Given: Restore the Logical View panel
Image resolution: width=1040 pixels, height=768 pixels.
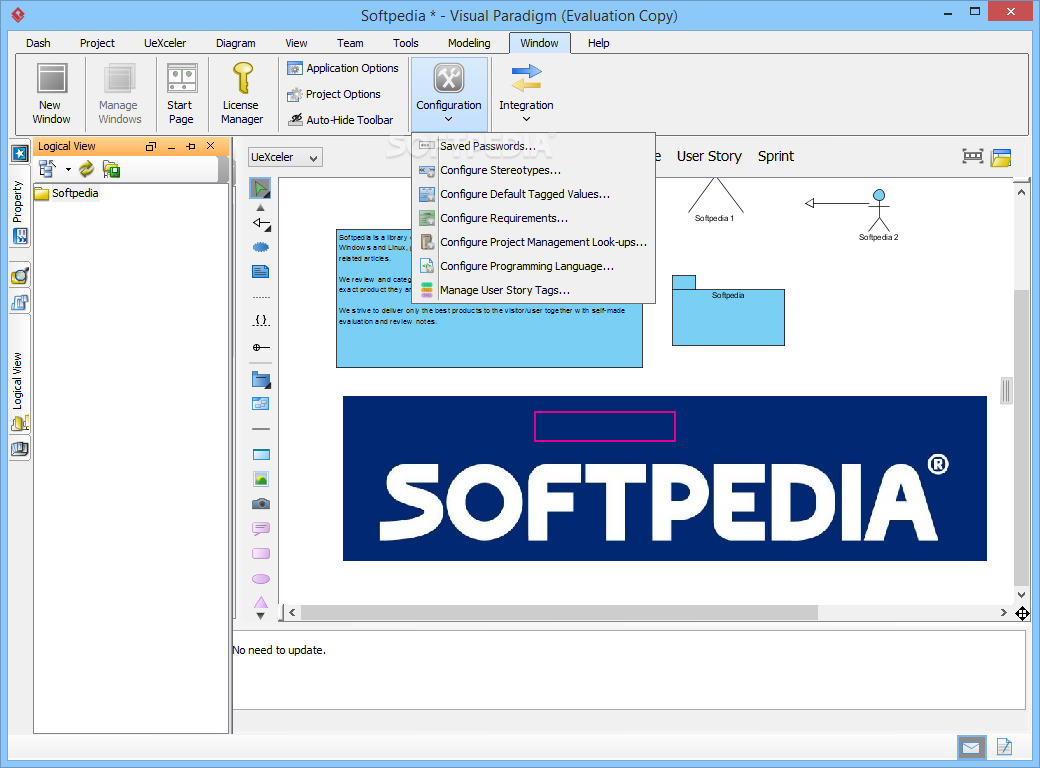Looking at the screenshot, I should 151,146.
